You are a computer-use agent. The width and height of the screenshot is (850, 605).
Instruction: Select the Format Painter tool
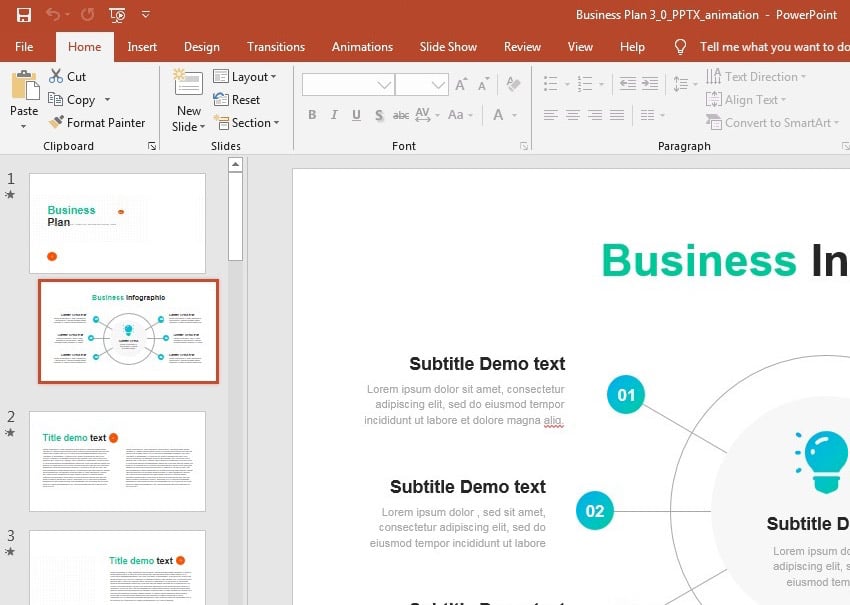(96, 123)
